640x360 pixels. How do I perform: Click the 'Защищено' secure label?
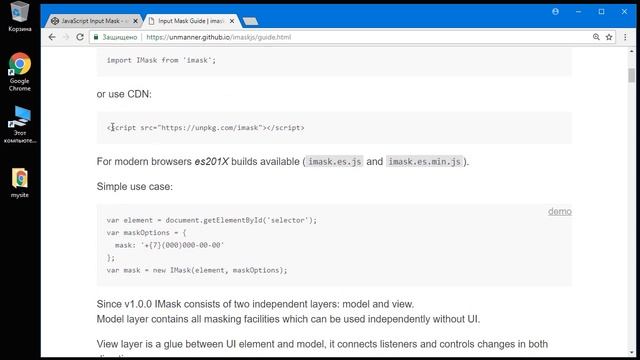pos(120,37)
